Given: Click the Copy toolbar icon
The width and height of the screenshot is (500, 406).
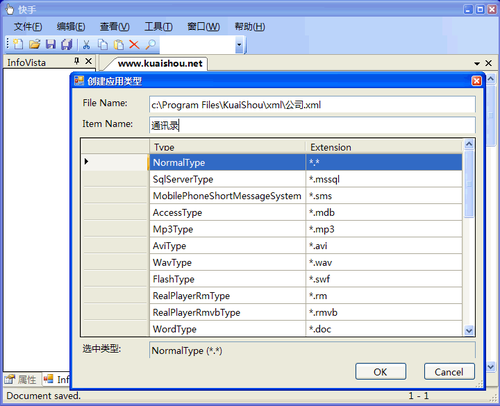Looking at the screenshot, I should coord(103,44).
